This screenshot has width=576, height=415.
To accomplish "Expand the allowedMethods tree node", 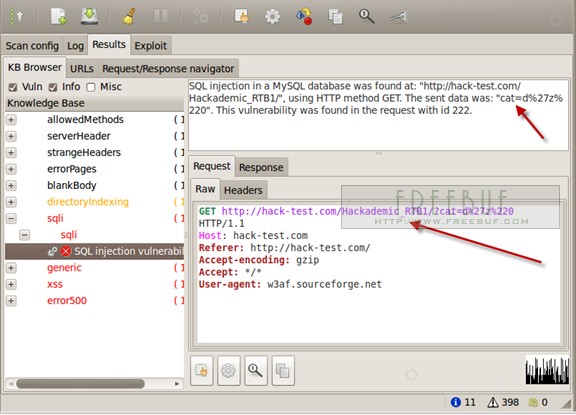I will (11, 120).
